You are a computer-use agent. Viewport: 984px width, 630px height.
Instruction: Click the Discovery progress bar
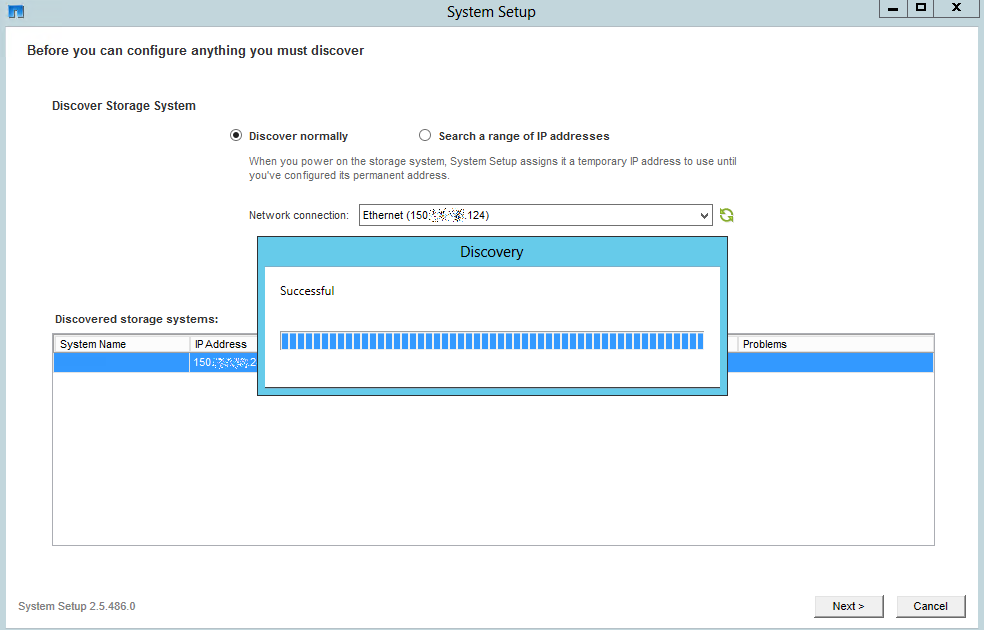(491, 340)
